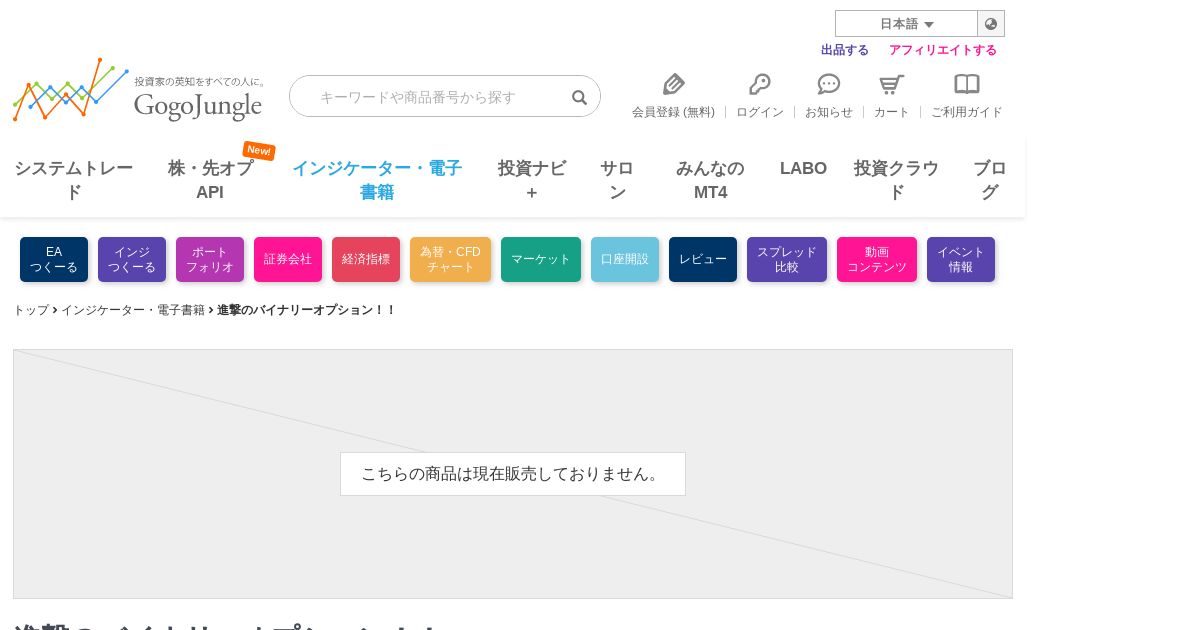
Task: Click the ポートフォリオ button
Action: tap(210, 259)
